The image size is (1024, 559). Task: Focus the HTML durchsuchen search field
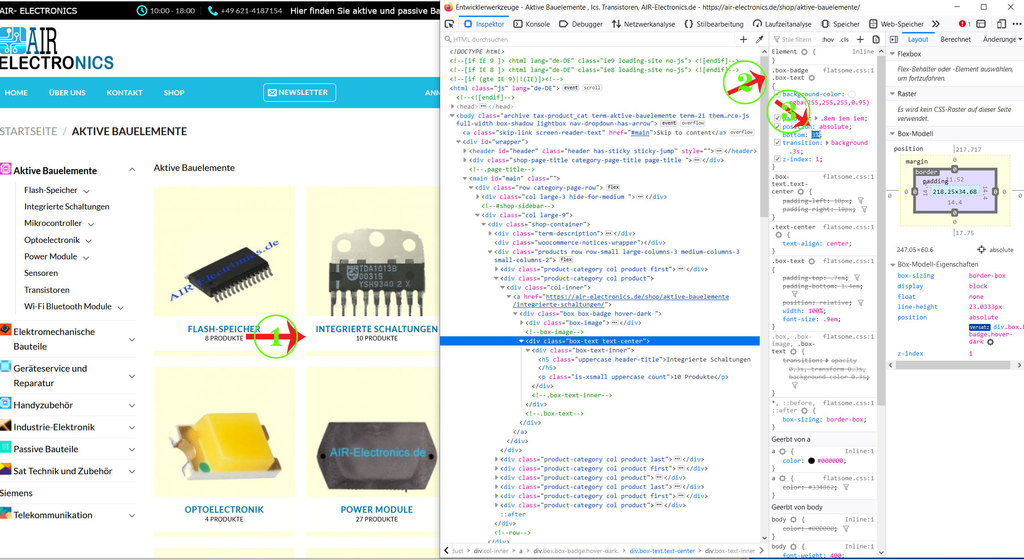(x=591, y=39)
